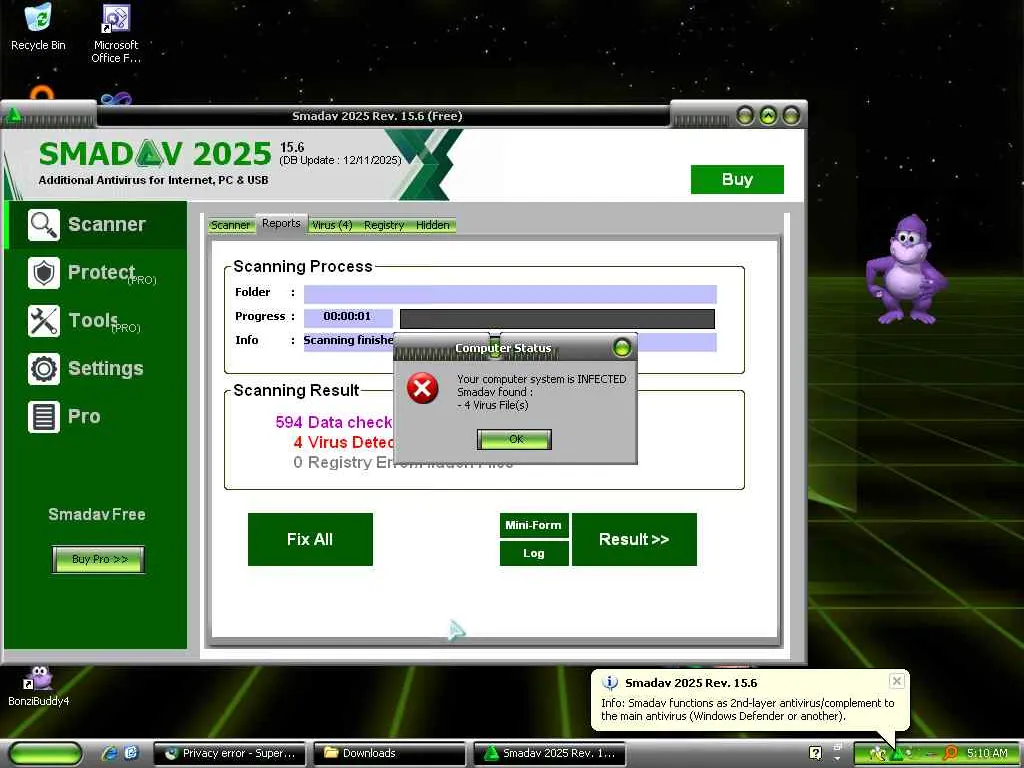Switch to Privacy error taskbar window
Screen dimensions: 1024x768
pos(230,754)
